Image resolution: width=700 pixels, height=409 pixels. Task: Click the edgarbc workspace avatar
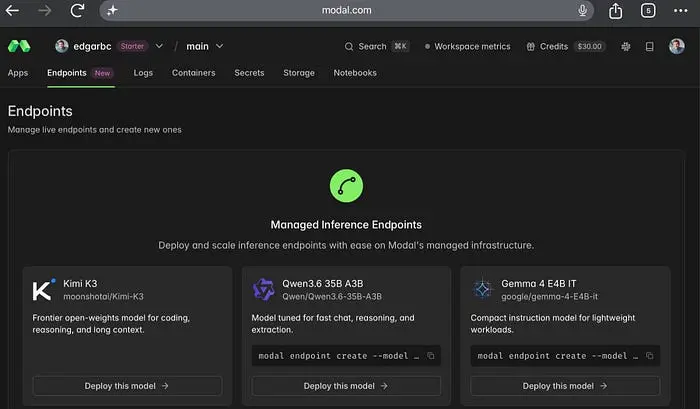click(62, 46)
